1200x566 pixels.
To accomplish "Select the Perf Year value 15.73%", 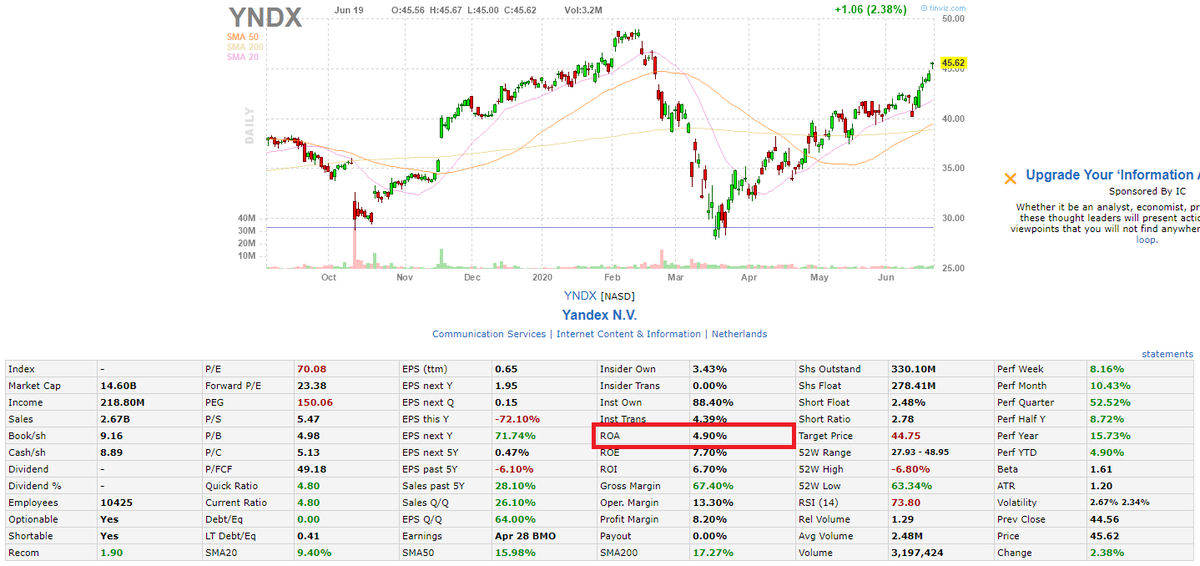I will pyautogui.click(x=1110, y=436).
